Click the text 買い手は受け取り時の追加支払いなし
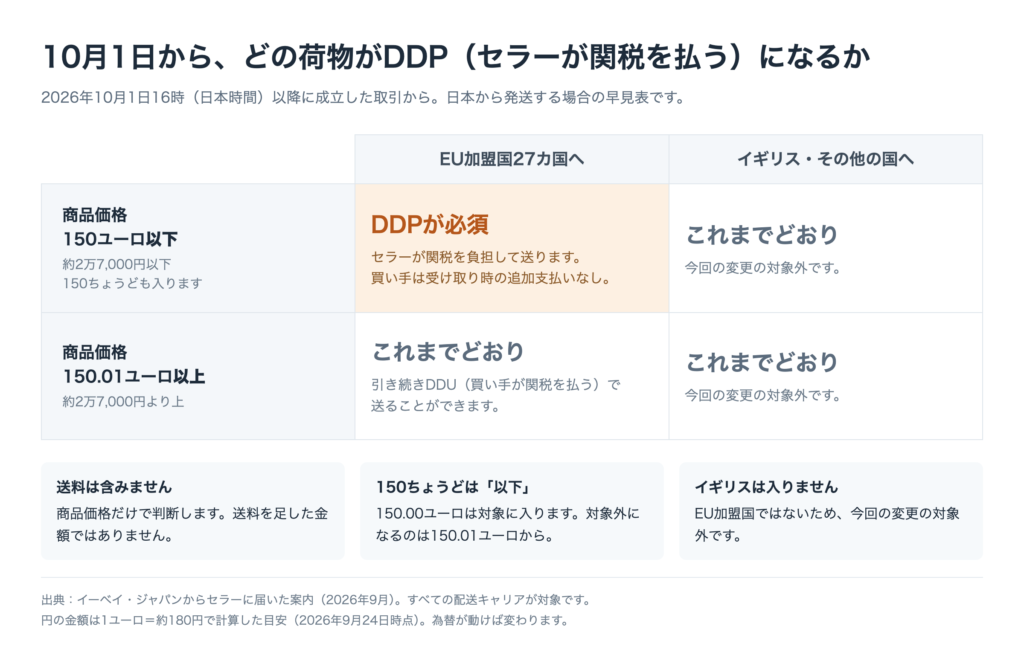Viewport: 1024px width, 655px height. [x=491, y=278]
